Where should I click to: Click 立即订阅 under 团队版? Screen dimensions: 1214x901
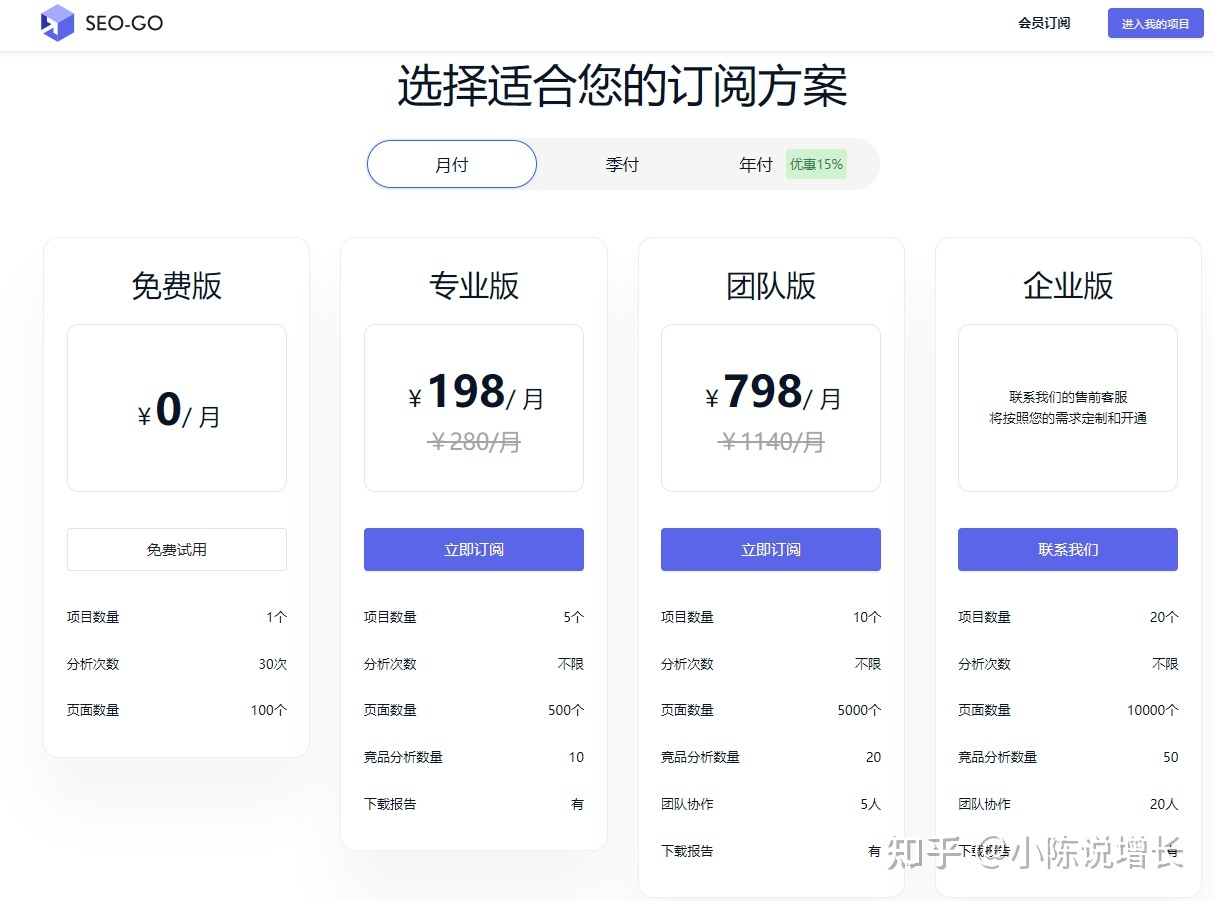(x=771, y=549)
